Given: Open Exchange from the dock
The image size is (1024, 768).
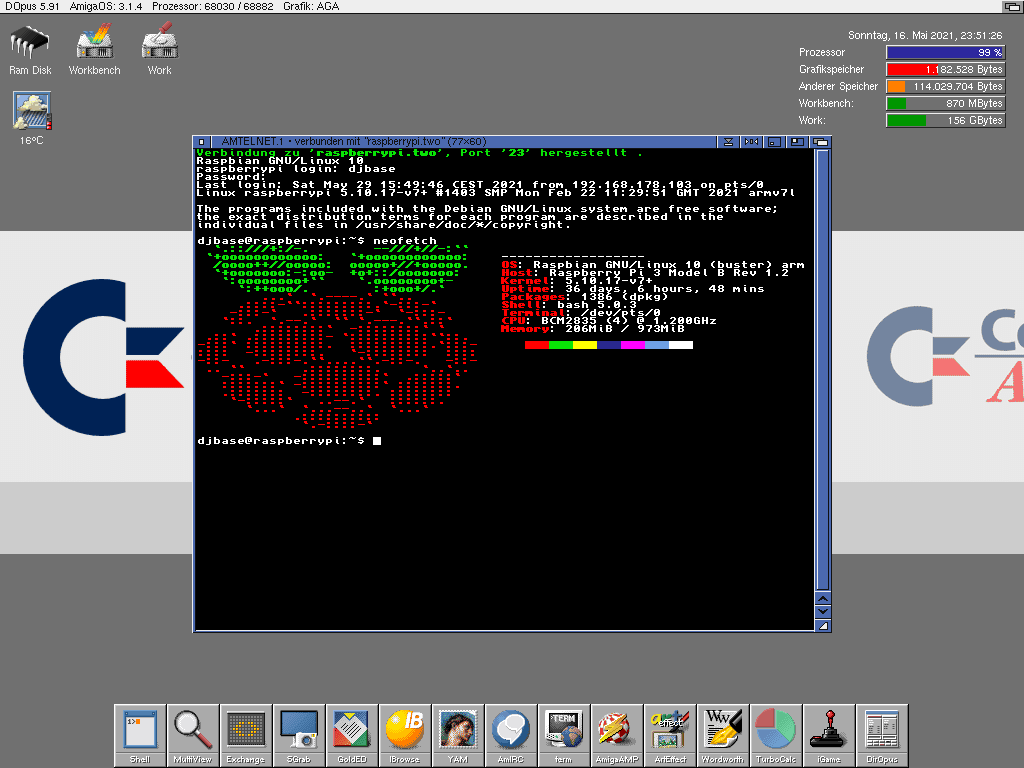Looking at the screenshot, I should coord(246,735).
